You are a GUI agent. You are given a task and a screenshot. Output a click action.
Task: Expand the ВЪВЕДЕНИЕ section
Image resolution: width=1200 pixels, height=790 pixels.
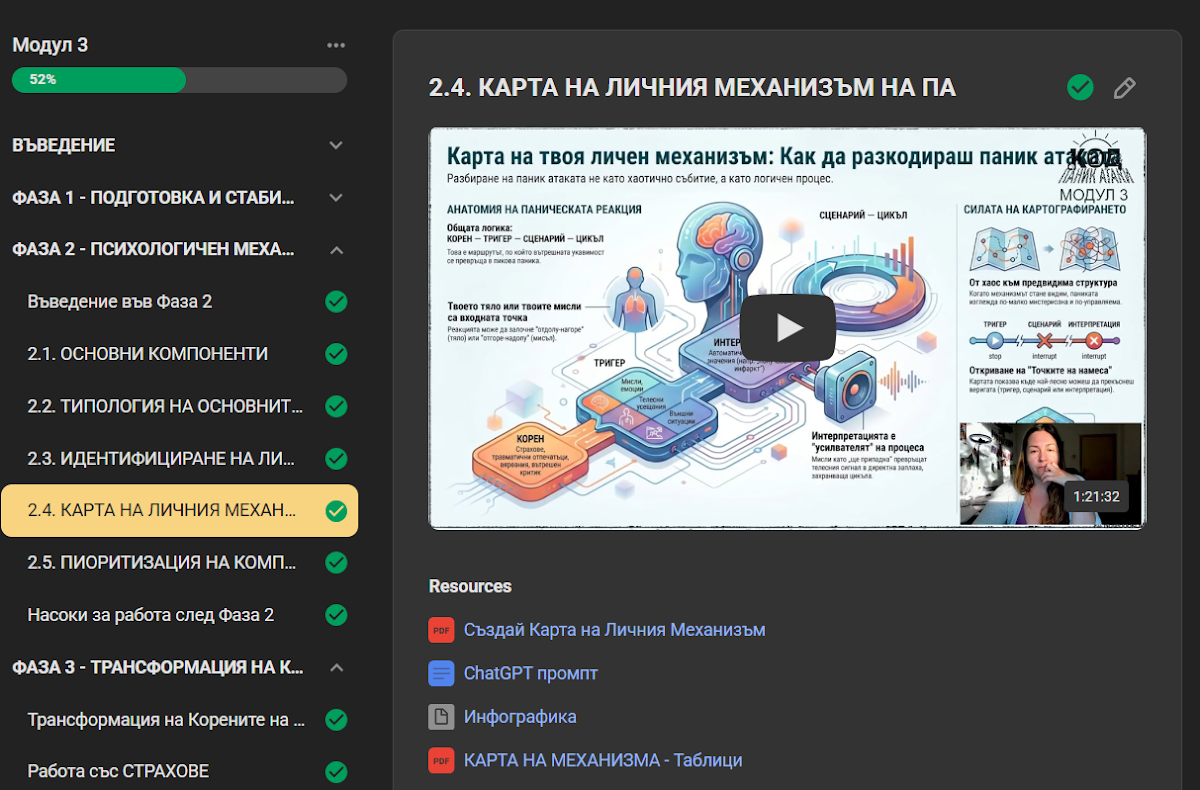336,145
